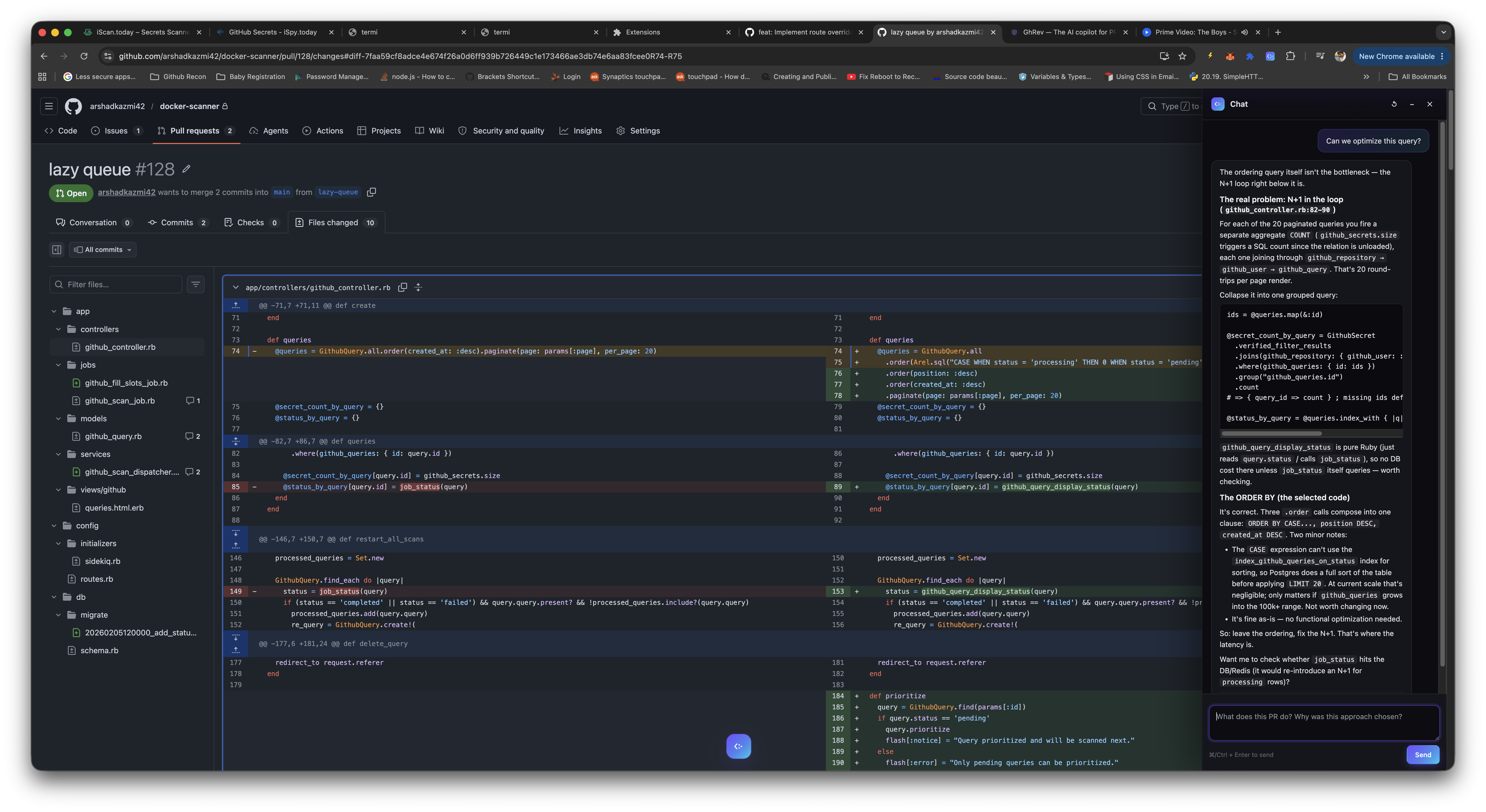Copy lazy-queue branch name icon

point(371,192)
